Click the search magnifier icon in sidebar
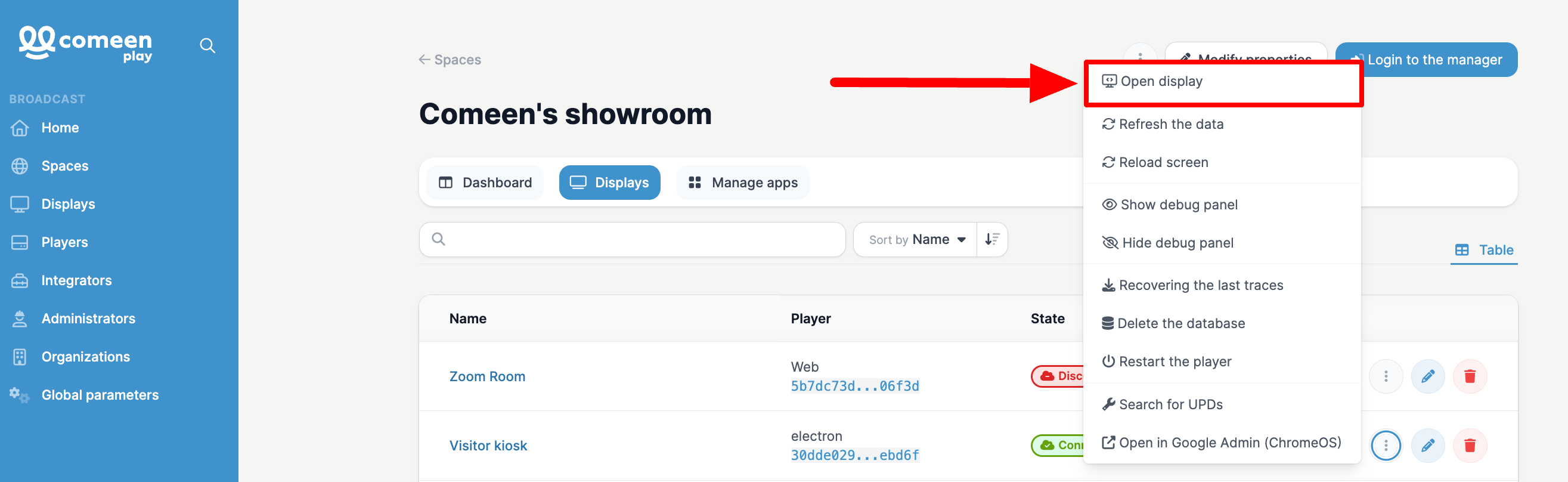This screenshot has height=482, width=1568. pos(207,46)
